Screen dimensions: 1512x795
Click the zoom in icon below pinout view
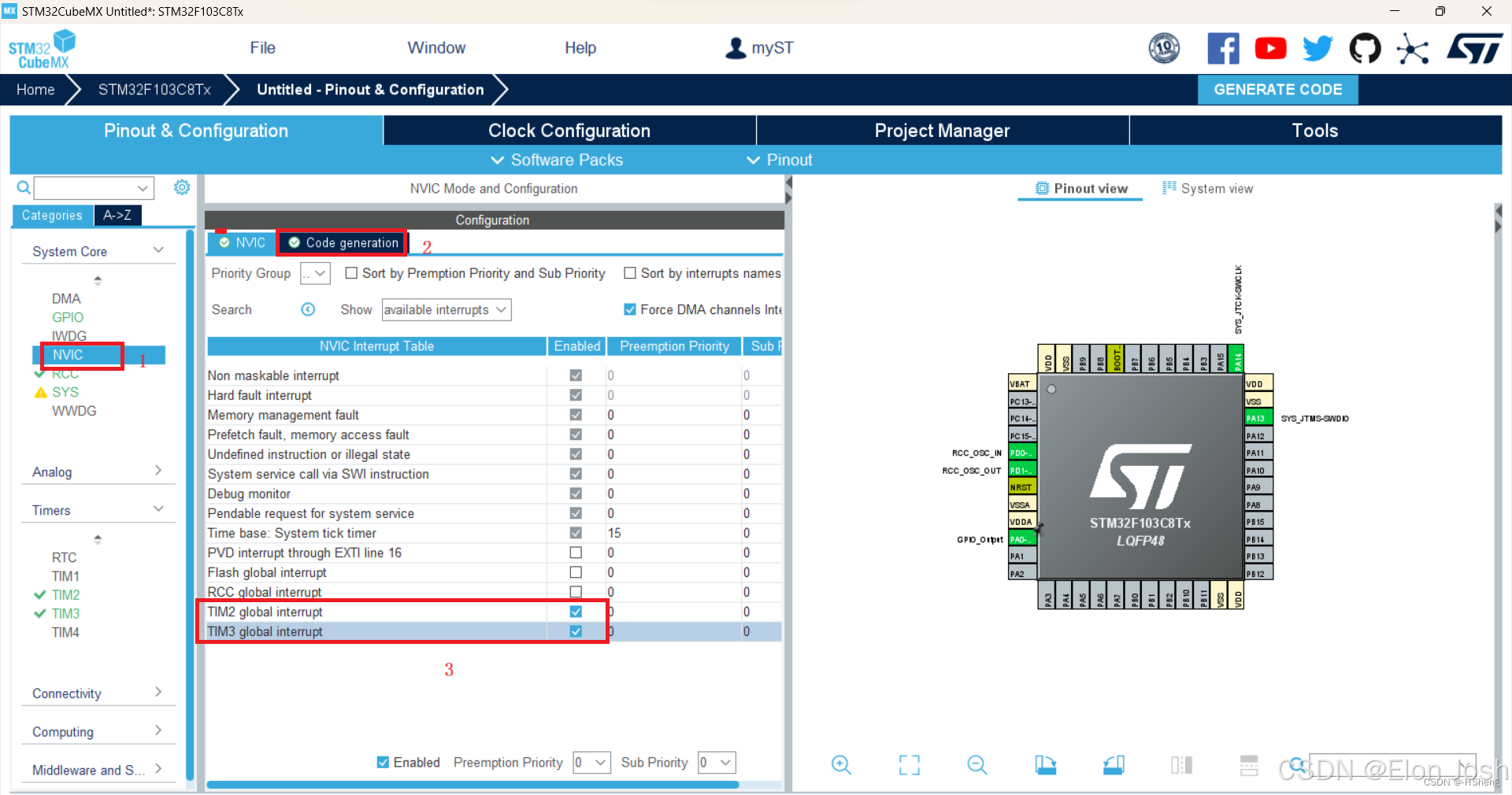pyautogui.click(x=840, y=764)
